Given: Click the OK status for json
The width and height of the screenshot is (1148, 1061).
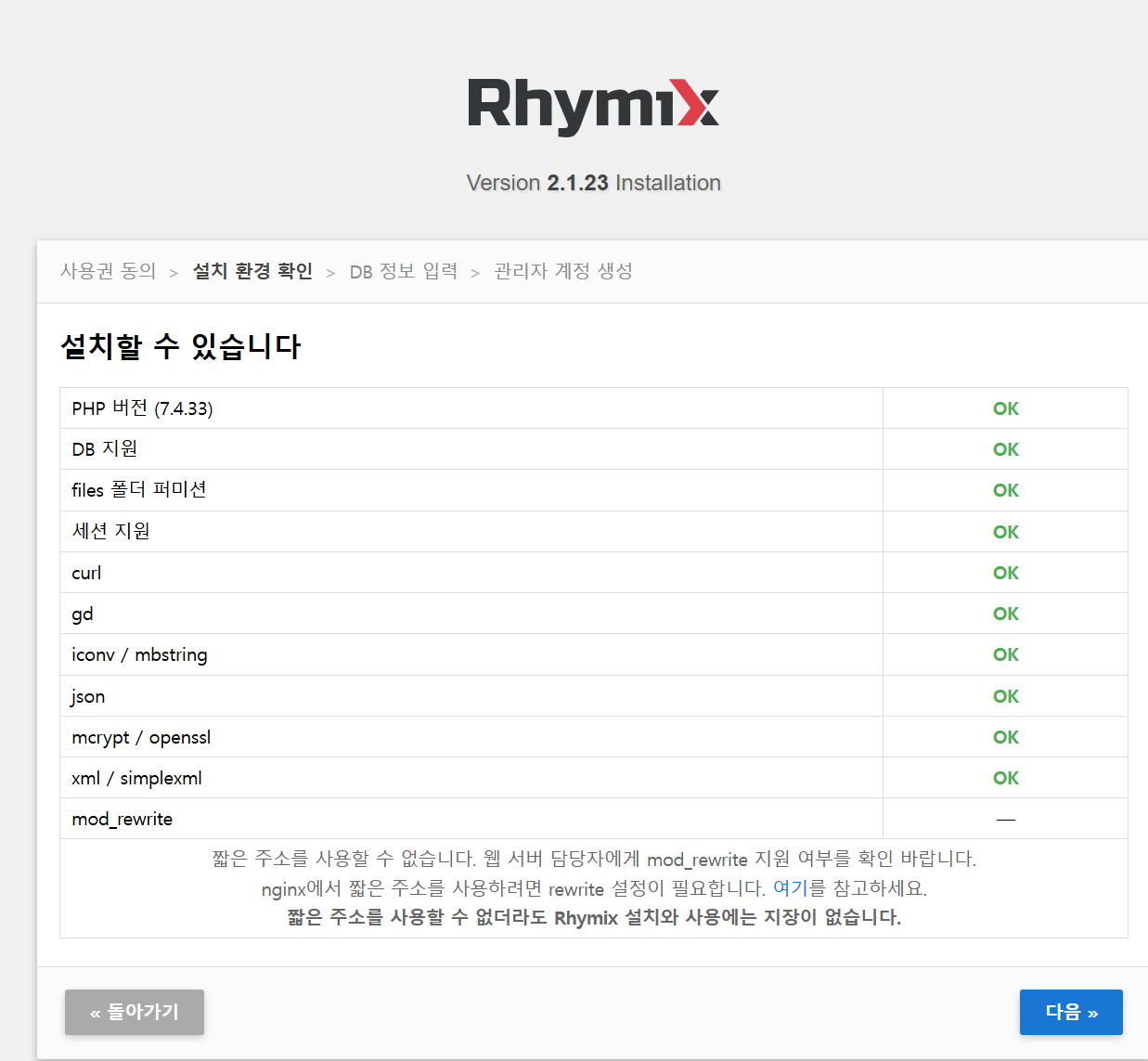Looking at the screenshot, I should [x=1006, y=696].
